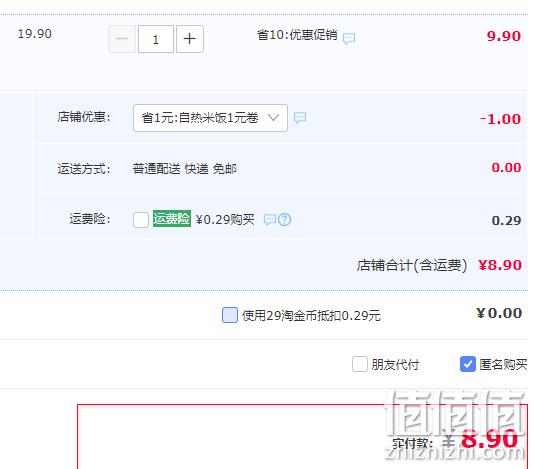Screen dimensions: 534x469
Task: Enable the 运费险 purchase checkbox
Action: click(141, 219)
